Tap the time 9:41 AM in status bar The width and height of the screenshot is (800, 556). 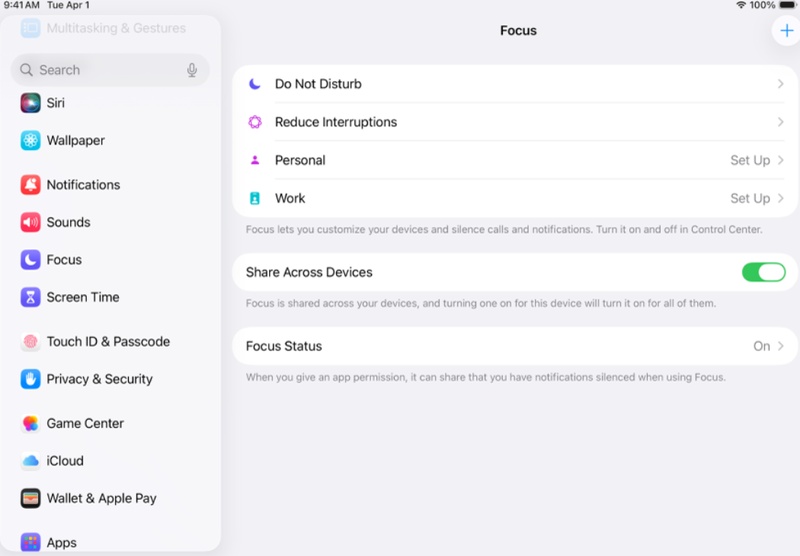tap(21, 5)
